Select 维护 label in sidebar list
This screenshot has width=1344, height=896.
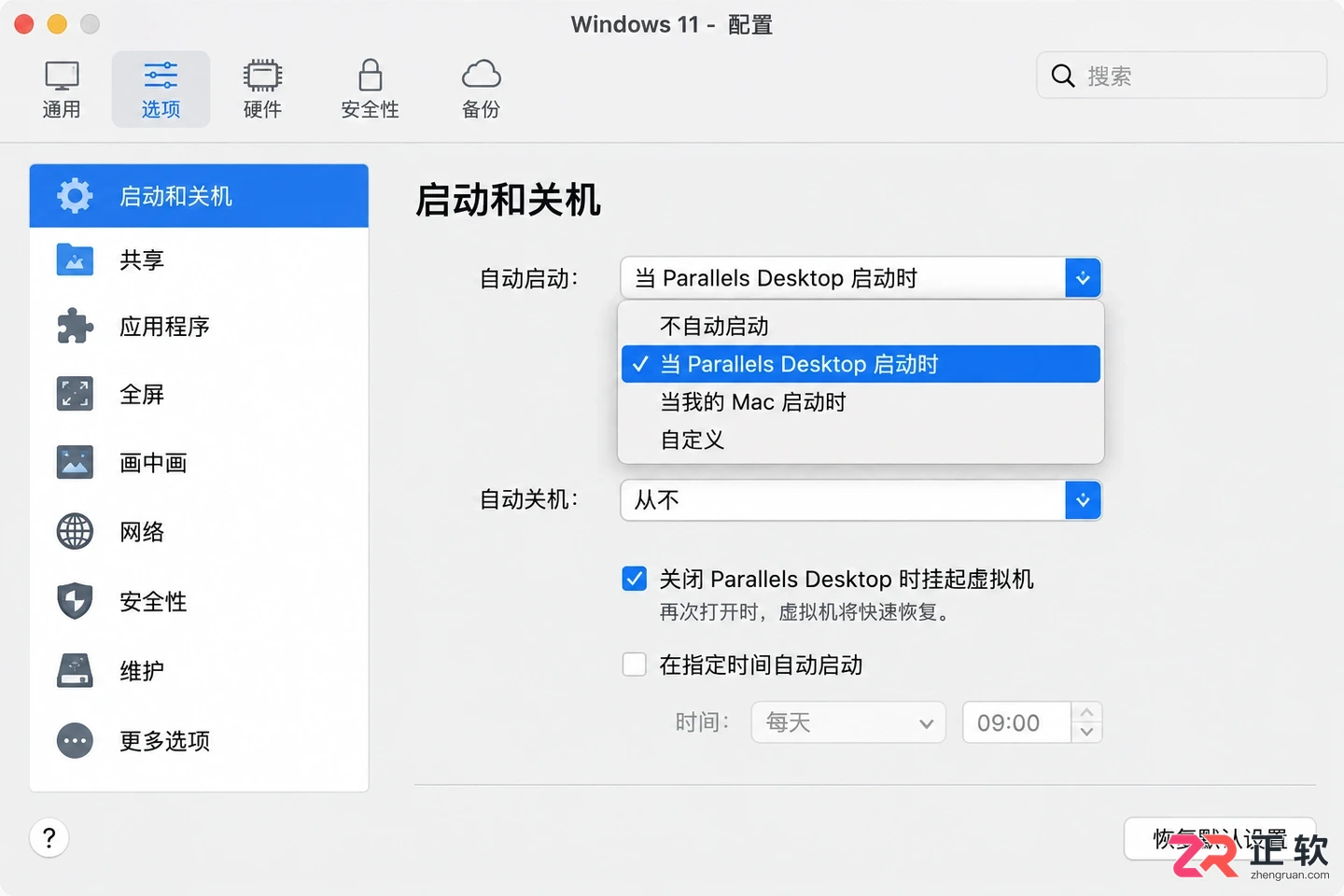(142, 670)
